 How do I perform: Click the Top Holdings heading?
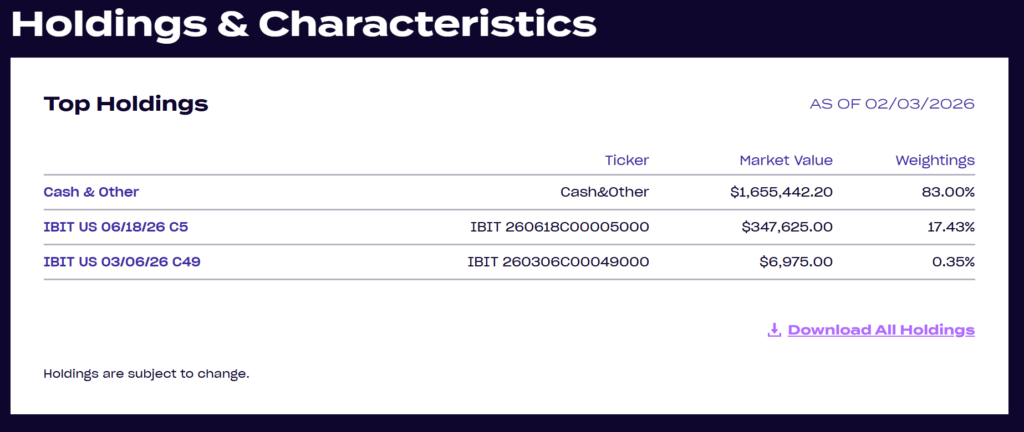point(126,103)
